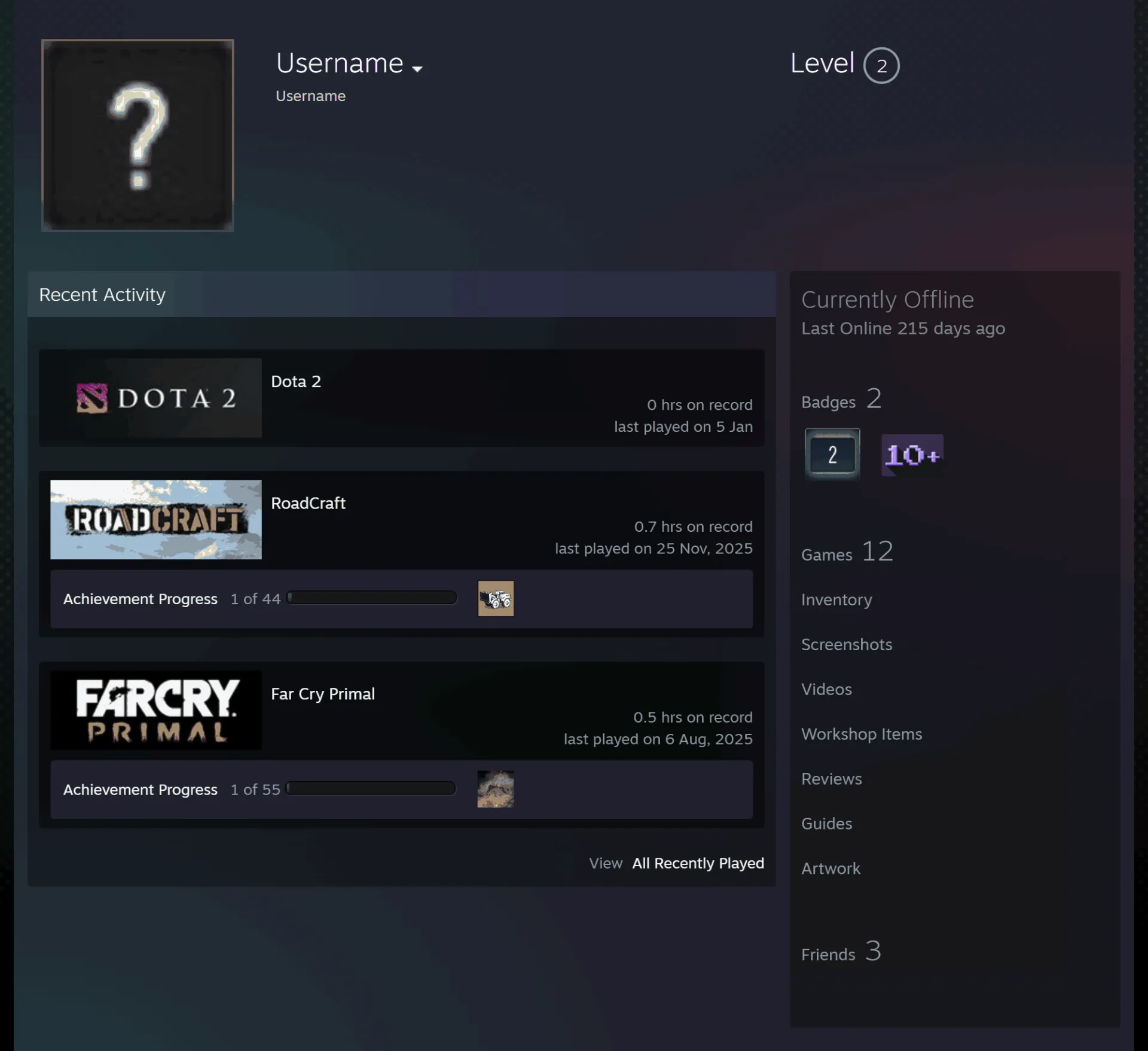Click the Level 2 circle badge
The height and width of the screenshot is (1051, 1148).
coord(881,65)
